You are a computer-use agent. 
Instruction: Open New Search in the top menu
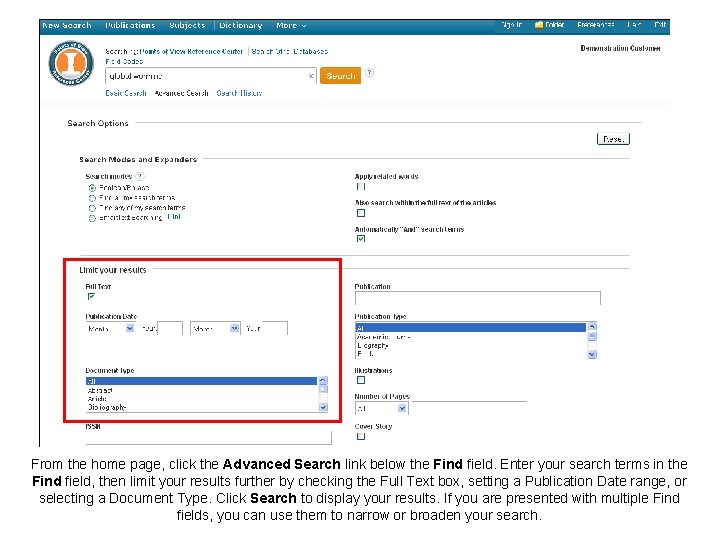click(x=67, y=25)
